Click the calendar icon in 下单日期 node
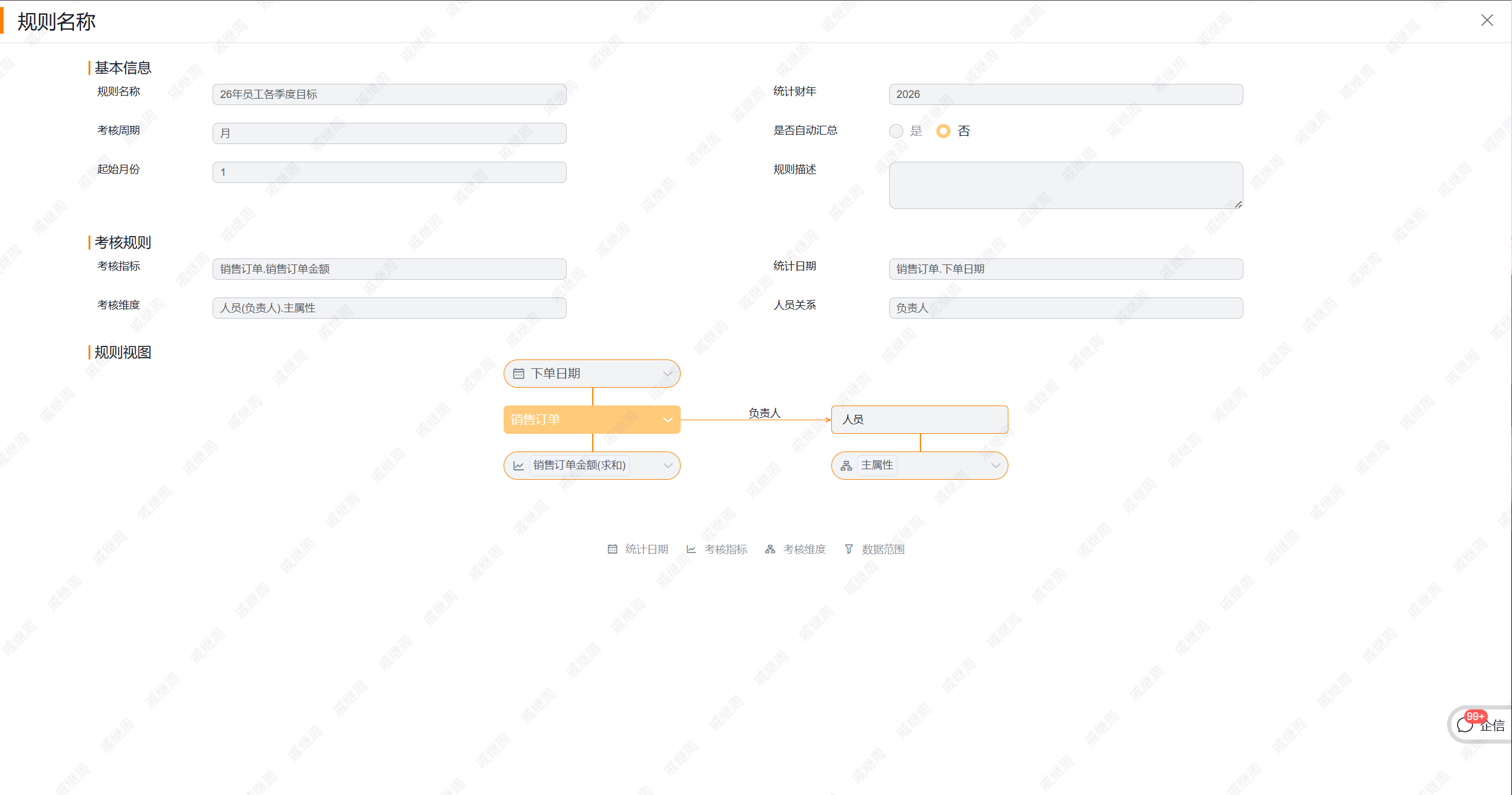Screen dimensions: 1512x795 518,374
